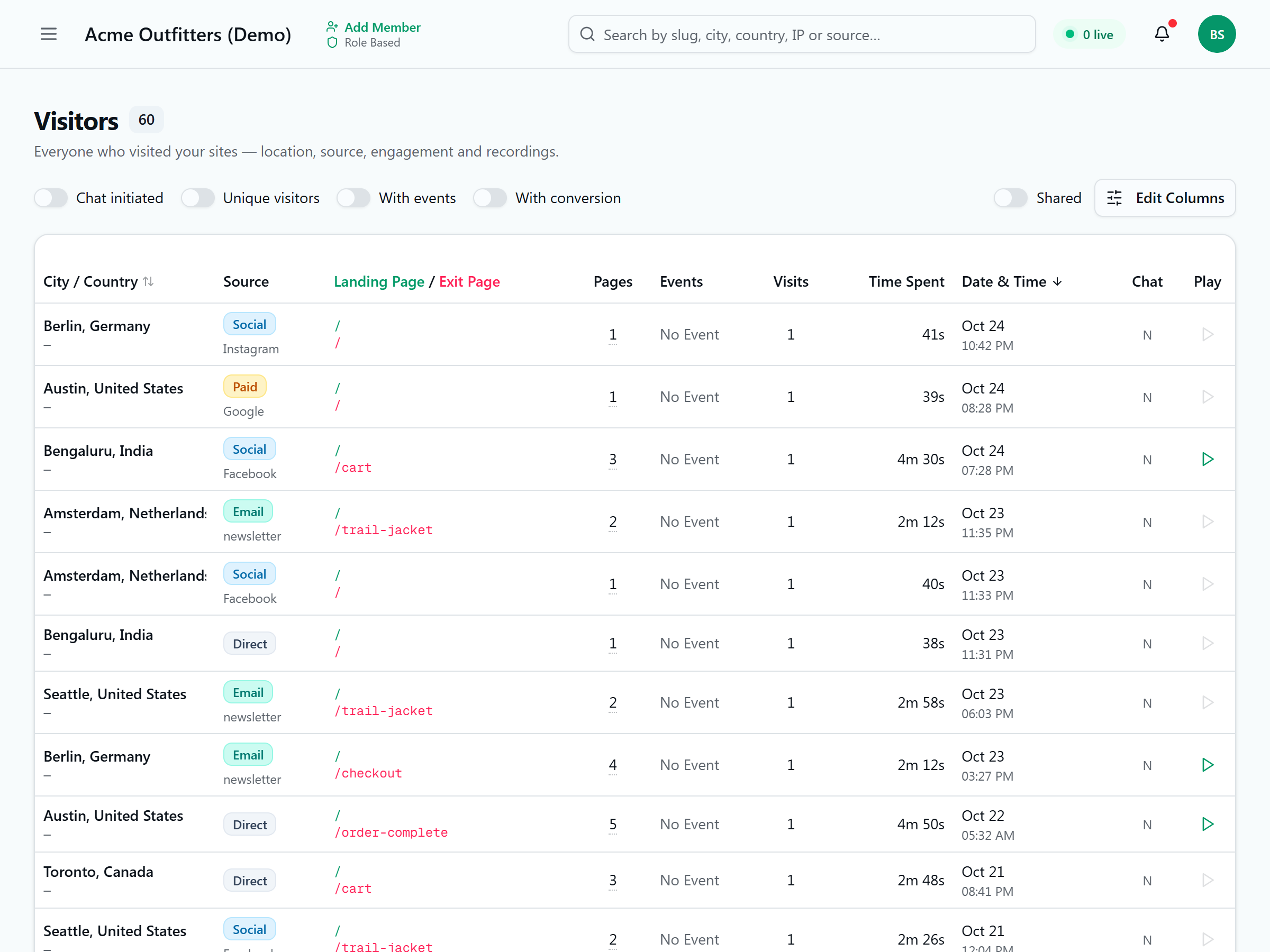Click play icon for Austin Oct 24 08:28 PM

tap(1208, 397)
